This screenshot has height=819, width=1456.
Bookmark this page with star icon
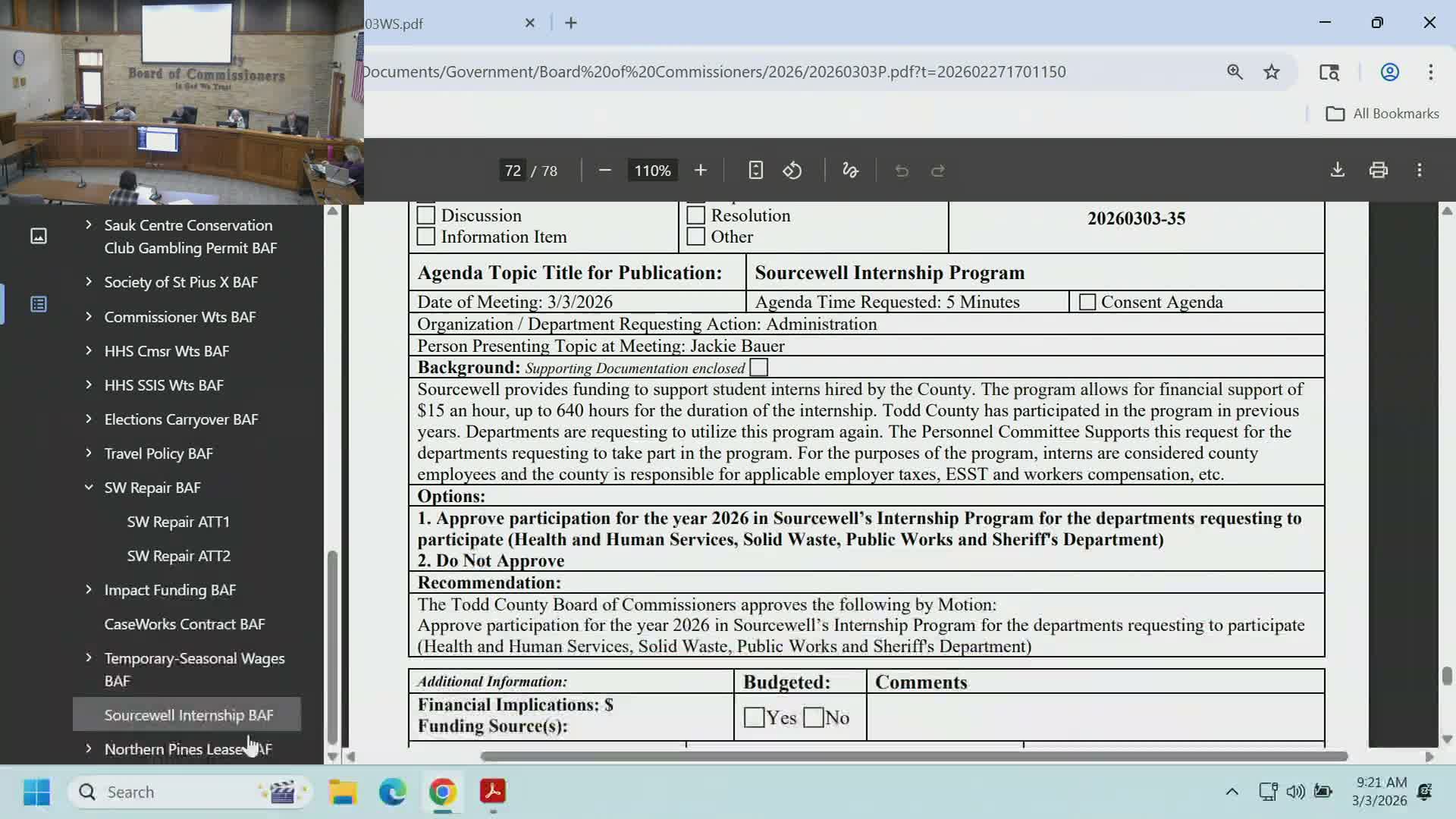click(1272, 72)
